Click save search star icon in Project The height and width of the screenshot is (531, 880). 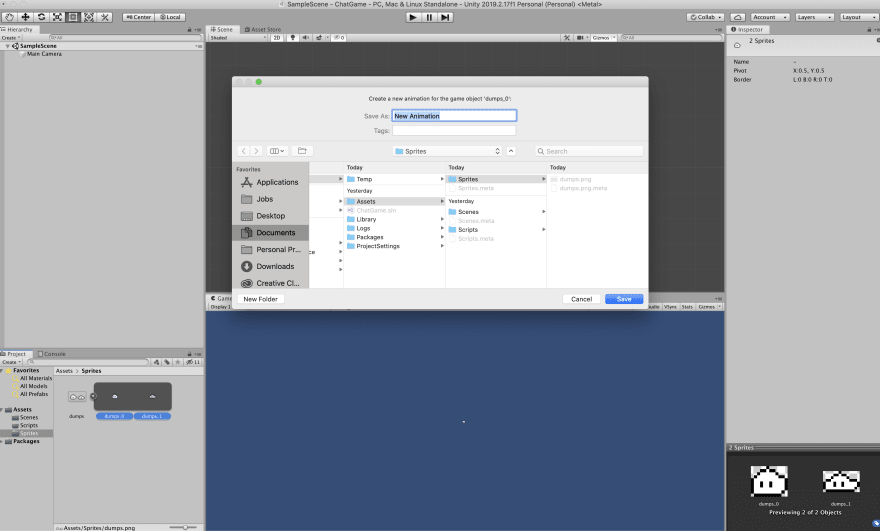(177, 362)
